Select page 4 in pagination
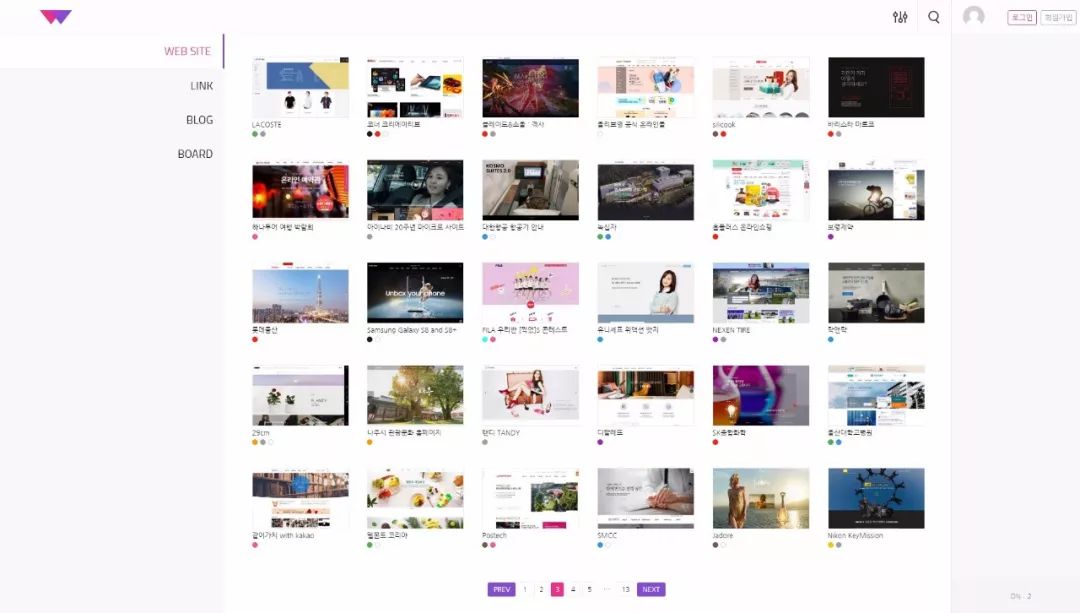 (x=573, y=590)
